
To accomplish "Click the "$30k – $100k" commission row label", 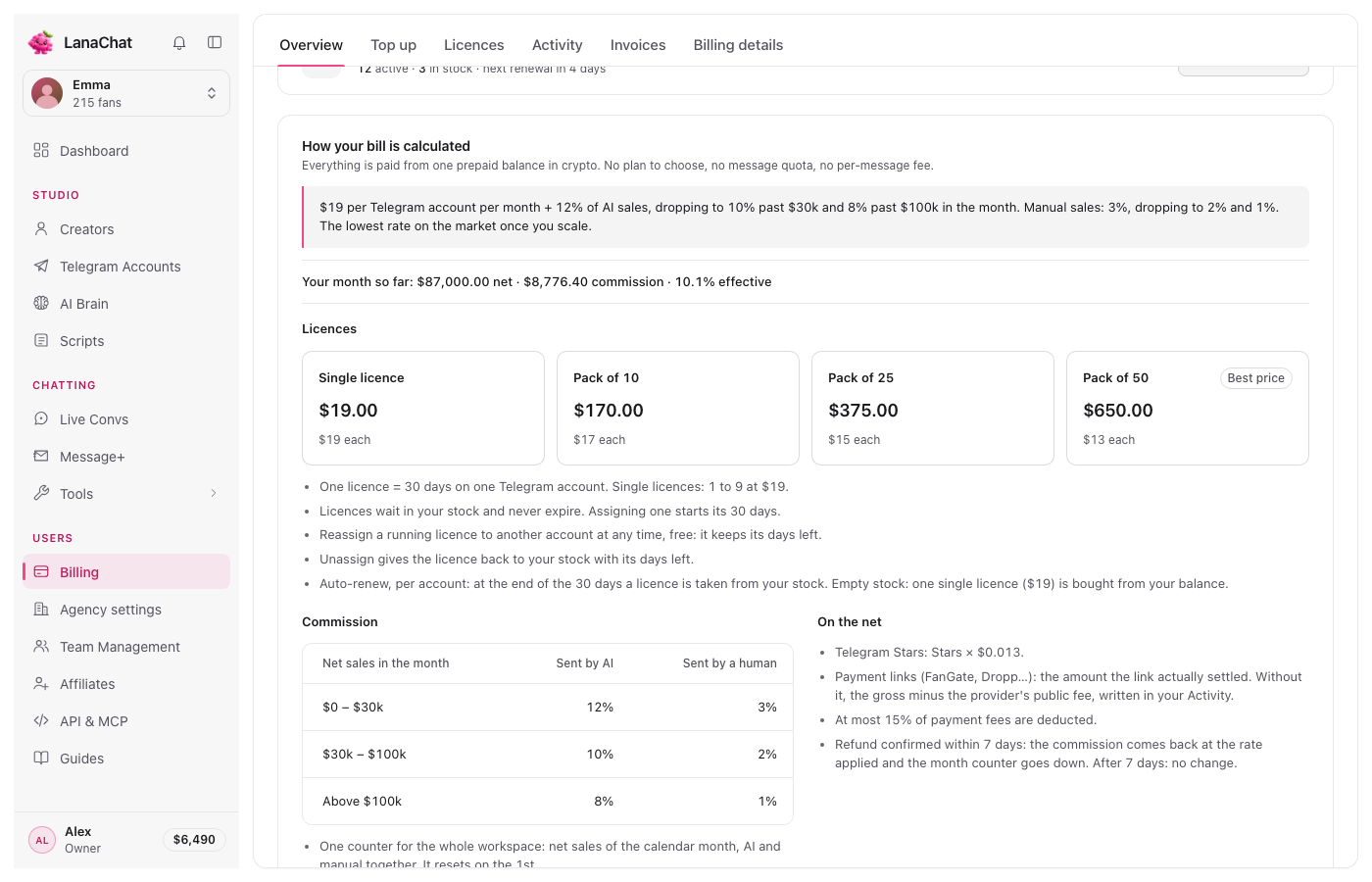I will coord(365,755).
